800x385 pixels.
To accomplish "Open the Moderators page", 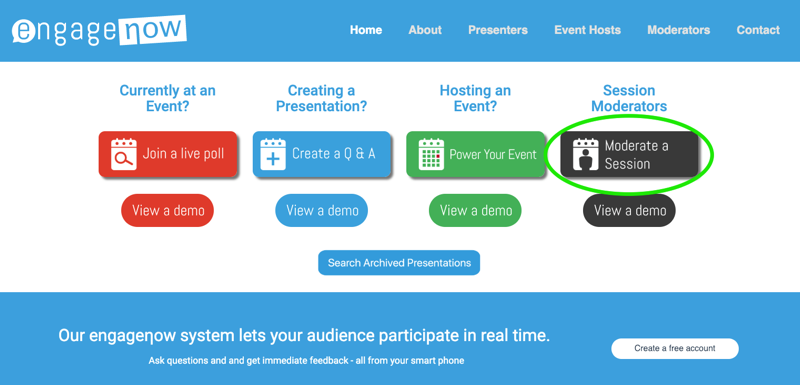I will [x=679, y=30].
